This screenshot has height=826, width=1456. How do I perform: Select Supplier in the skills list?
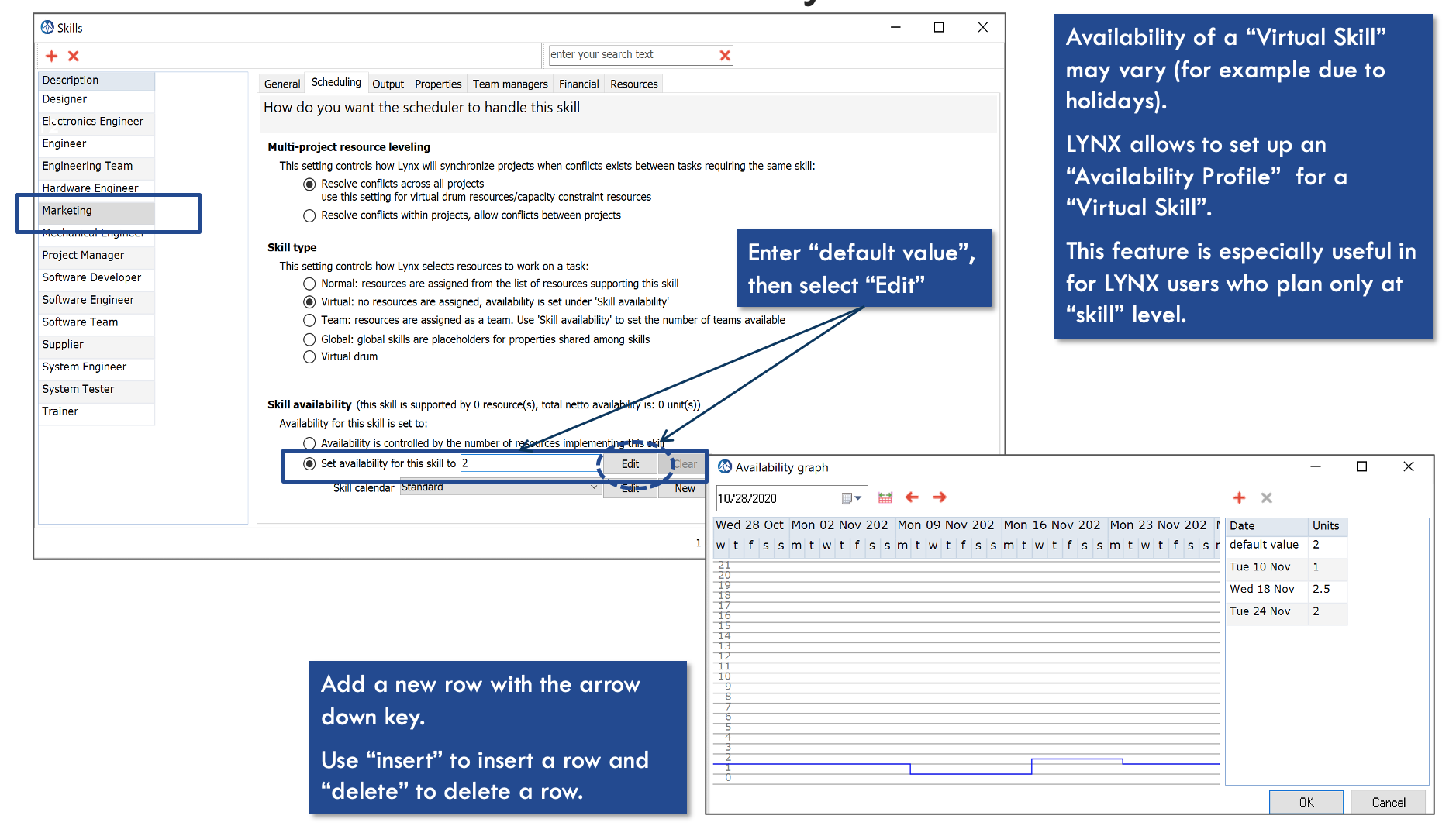click(x=96, y=345)
